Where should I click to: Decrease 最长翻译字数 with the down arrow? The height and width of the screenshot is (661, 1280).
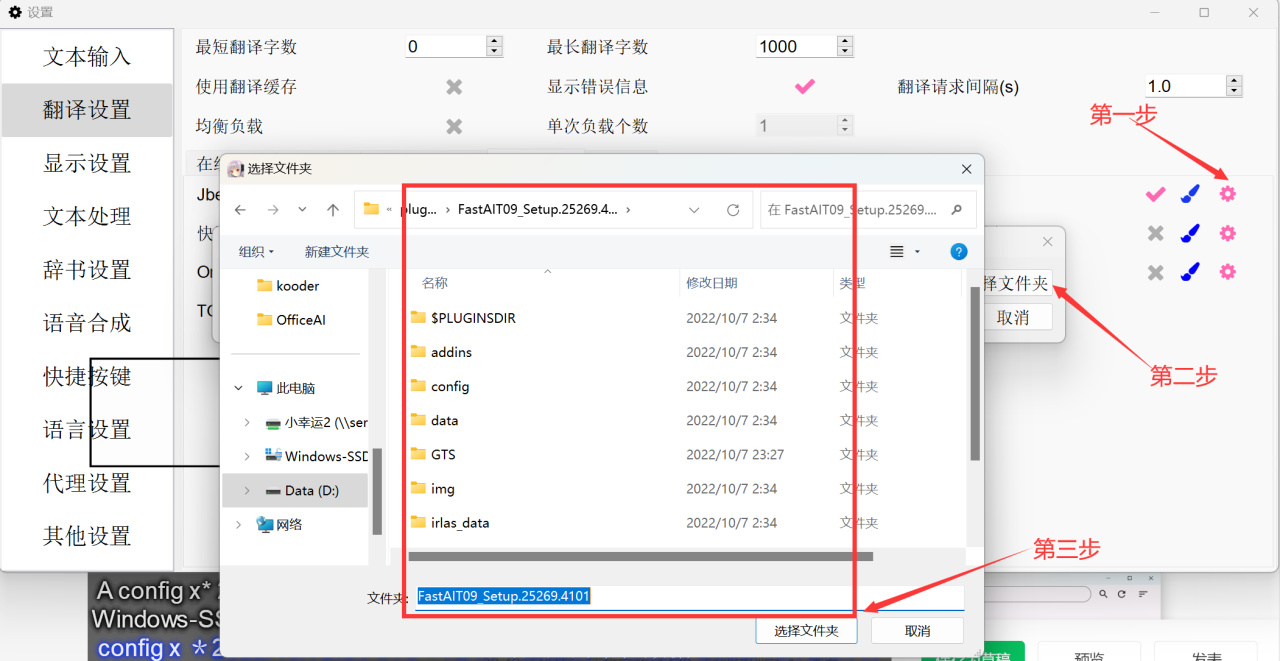click(845, 51)
